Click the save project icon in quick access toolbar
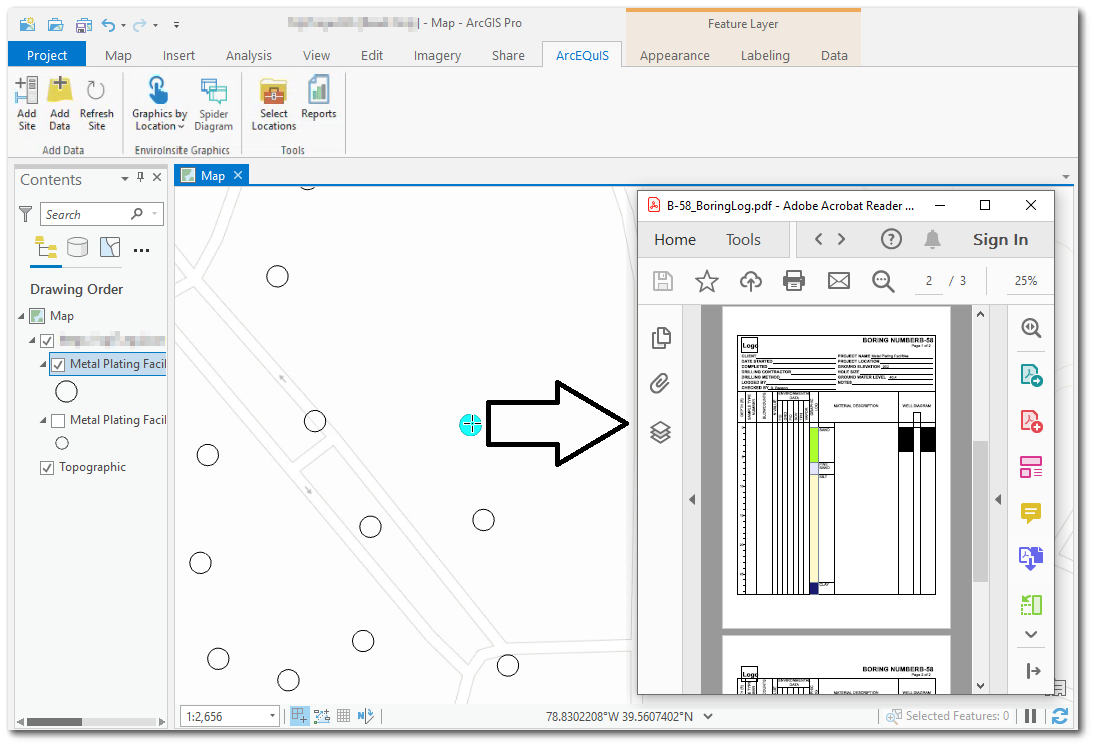1094x746 pixels. coord(84,24)
